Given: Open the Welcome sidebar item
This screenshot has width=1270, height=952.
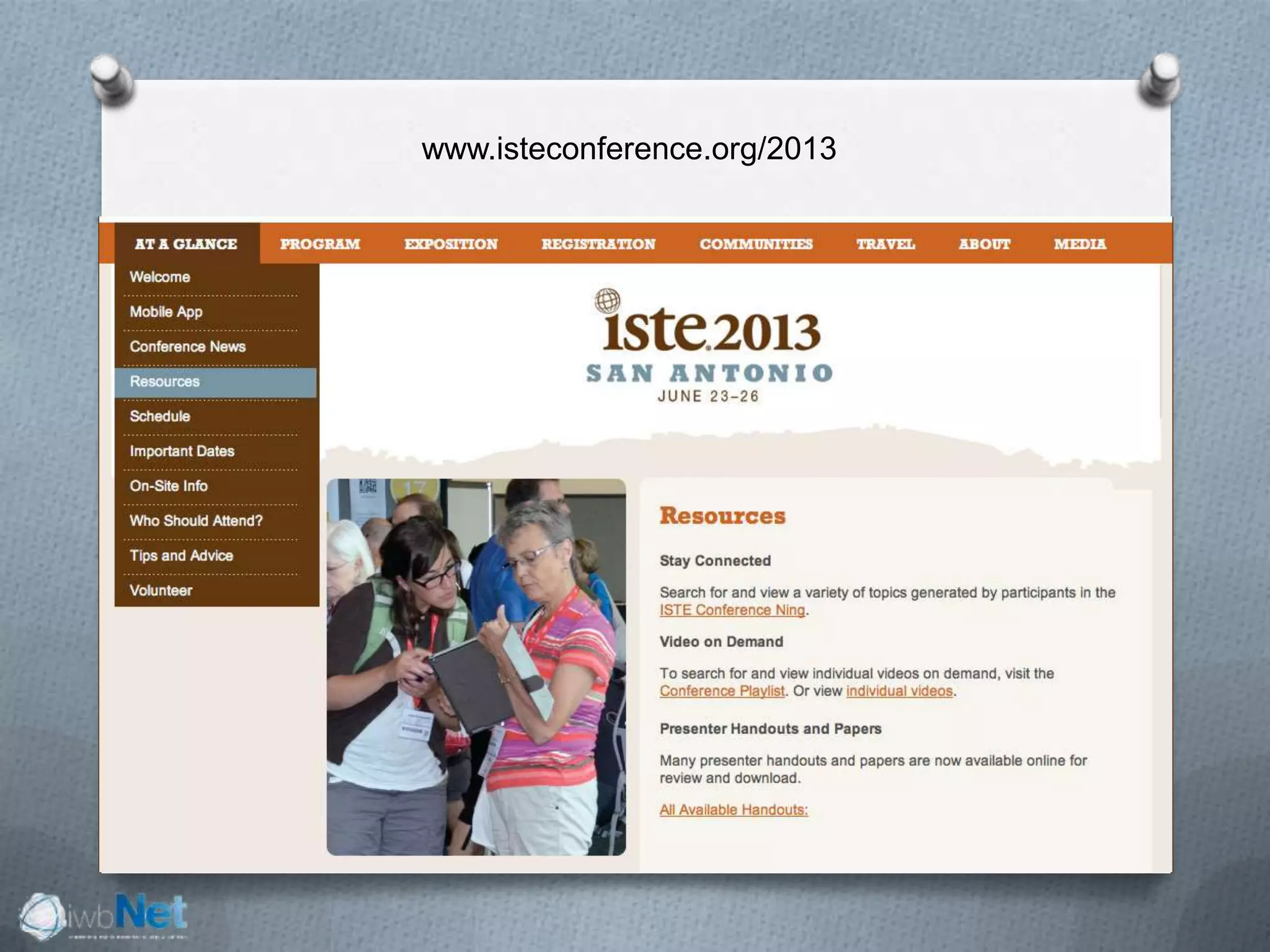Looking at the screenshot, I should tap(160, 277).
